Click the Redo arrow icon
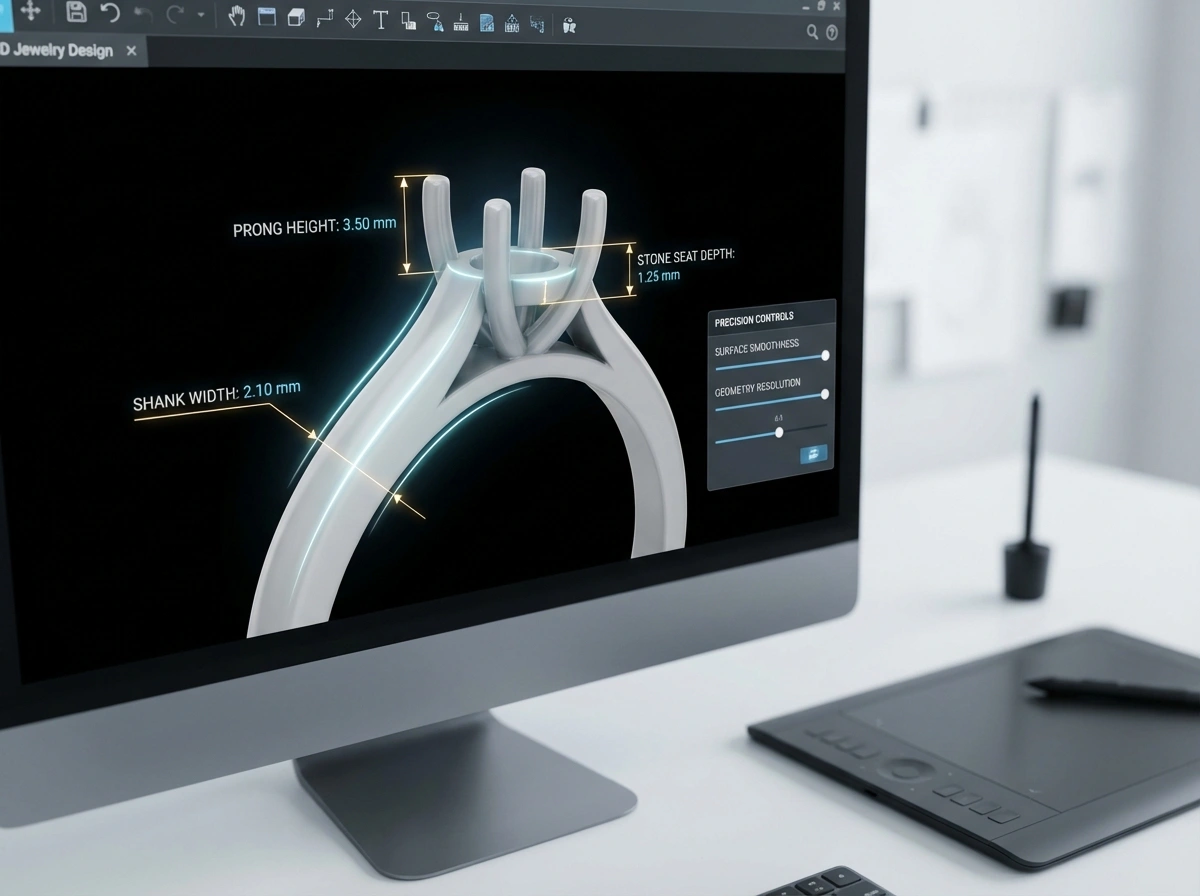 tap(176, 15)
